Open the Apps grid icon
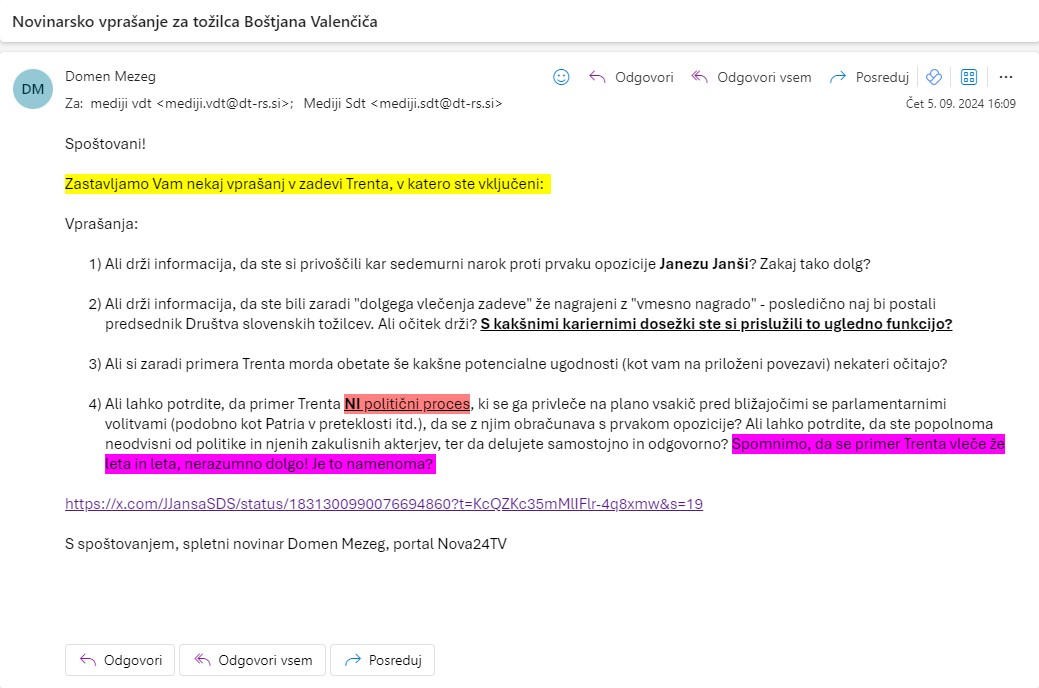The width and height of the screenshot is (1039, 688). [x=968, y=77]
